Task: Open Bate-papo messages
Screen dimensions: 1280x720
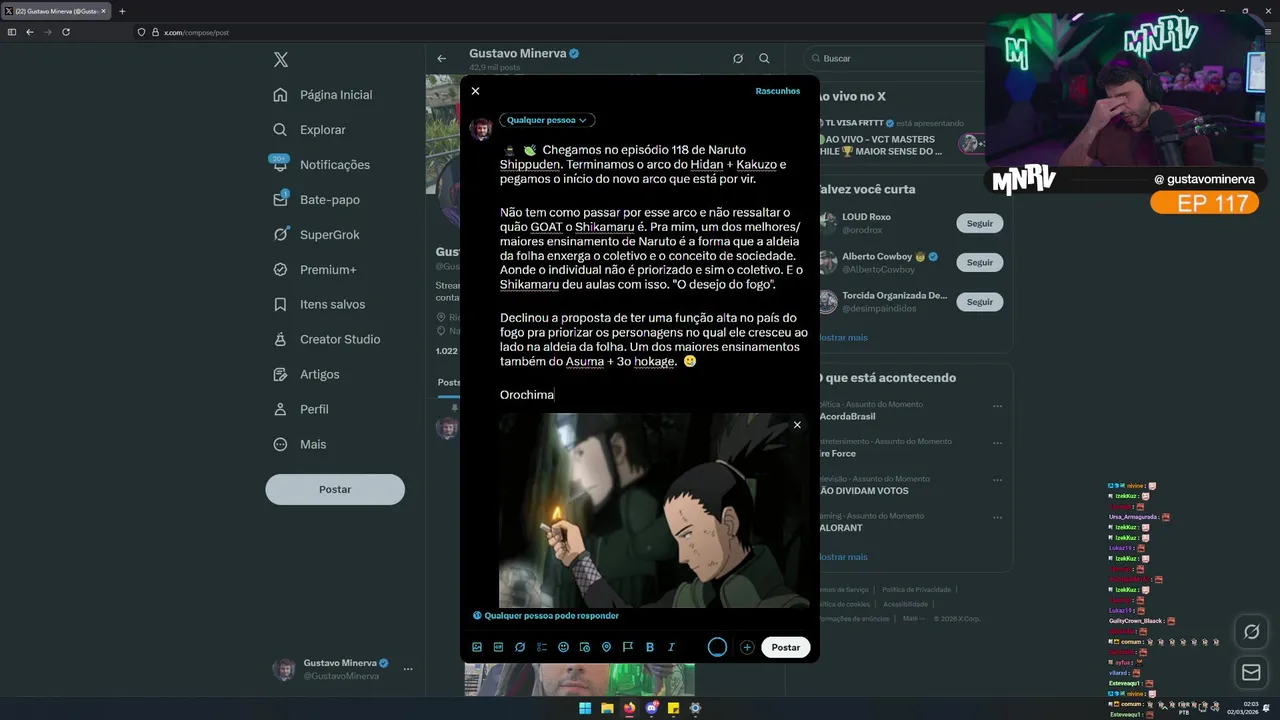Action: click(316, 200)
